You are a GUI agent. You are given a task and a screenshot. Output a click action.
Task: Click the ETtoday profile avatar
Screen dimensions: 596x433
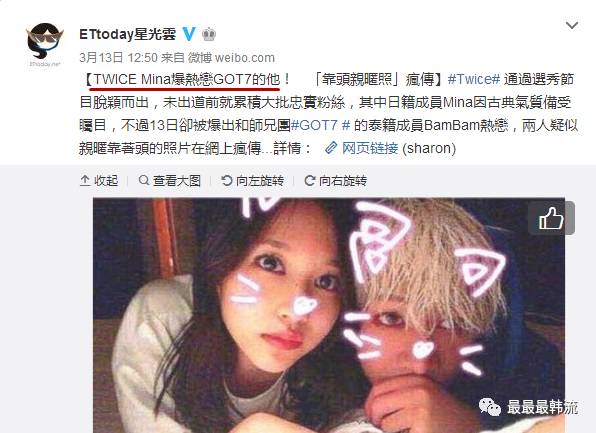[x=44, y=45]
